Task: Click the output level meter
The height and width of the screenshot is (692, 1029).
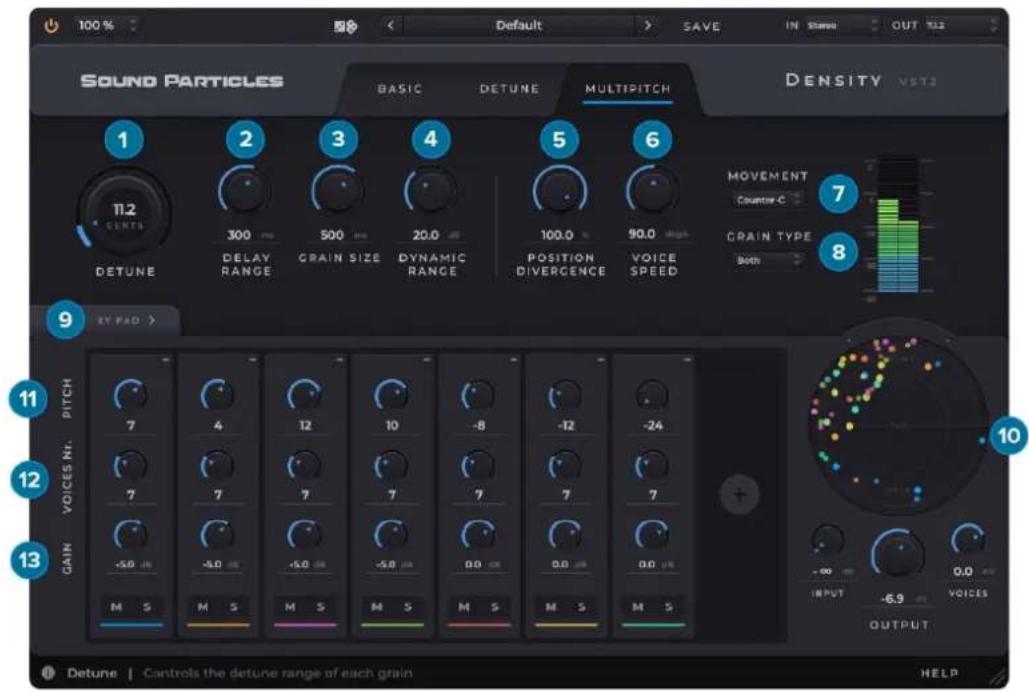Action: point(898,224)
